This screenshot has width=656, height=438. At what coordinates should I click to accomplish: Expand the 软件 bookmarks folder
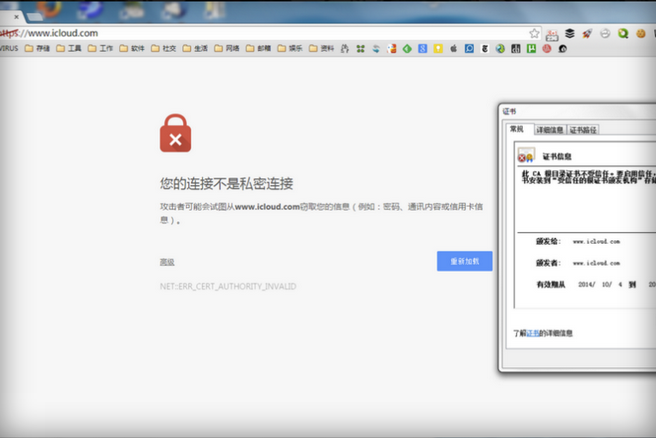132,49
